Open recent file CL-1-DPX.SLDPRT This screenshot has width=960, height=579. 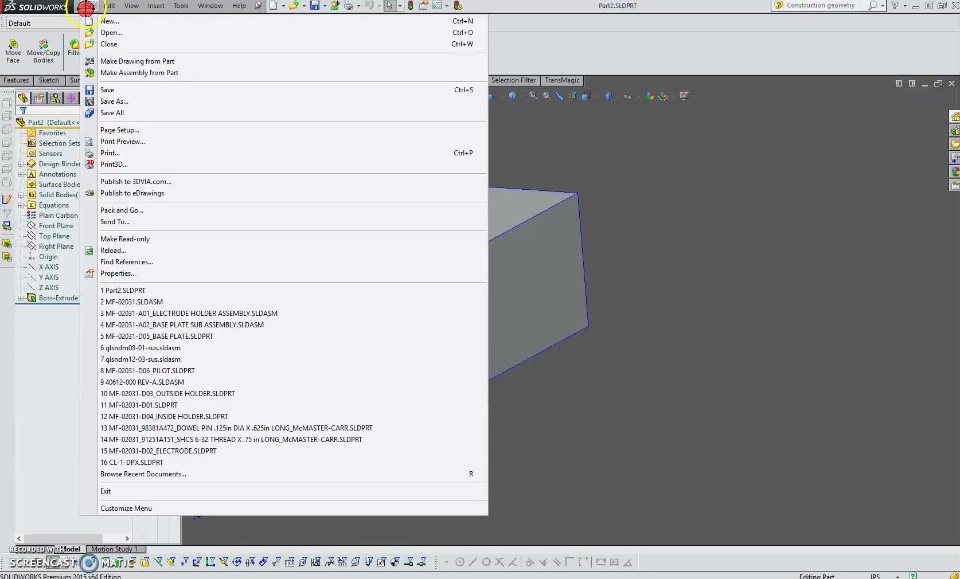(132, 462)
